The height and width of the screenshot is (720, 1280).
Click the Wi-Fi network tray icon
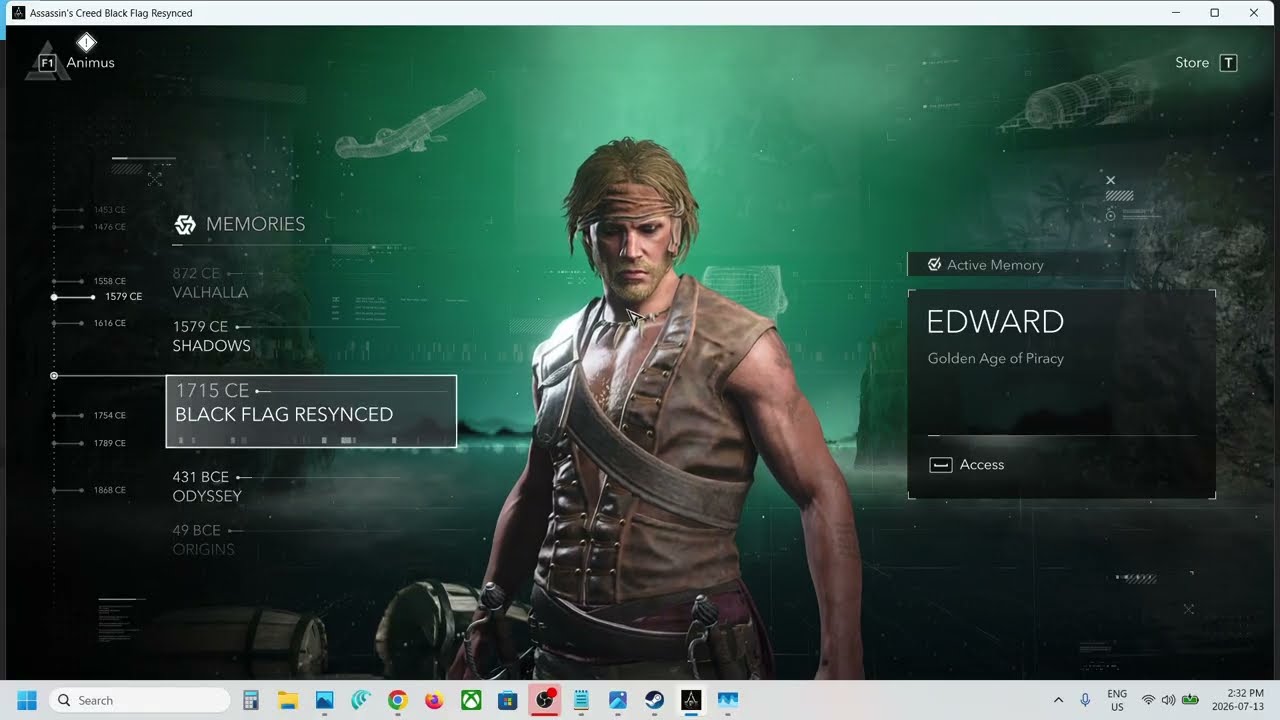[x=1149, y=700]
